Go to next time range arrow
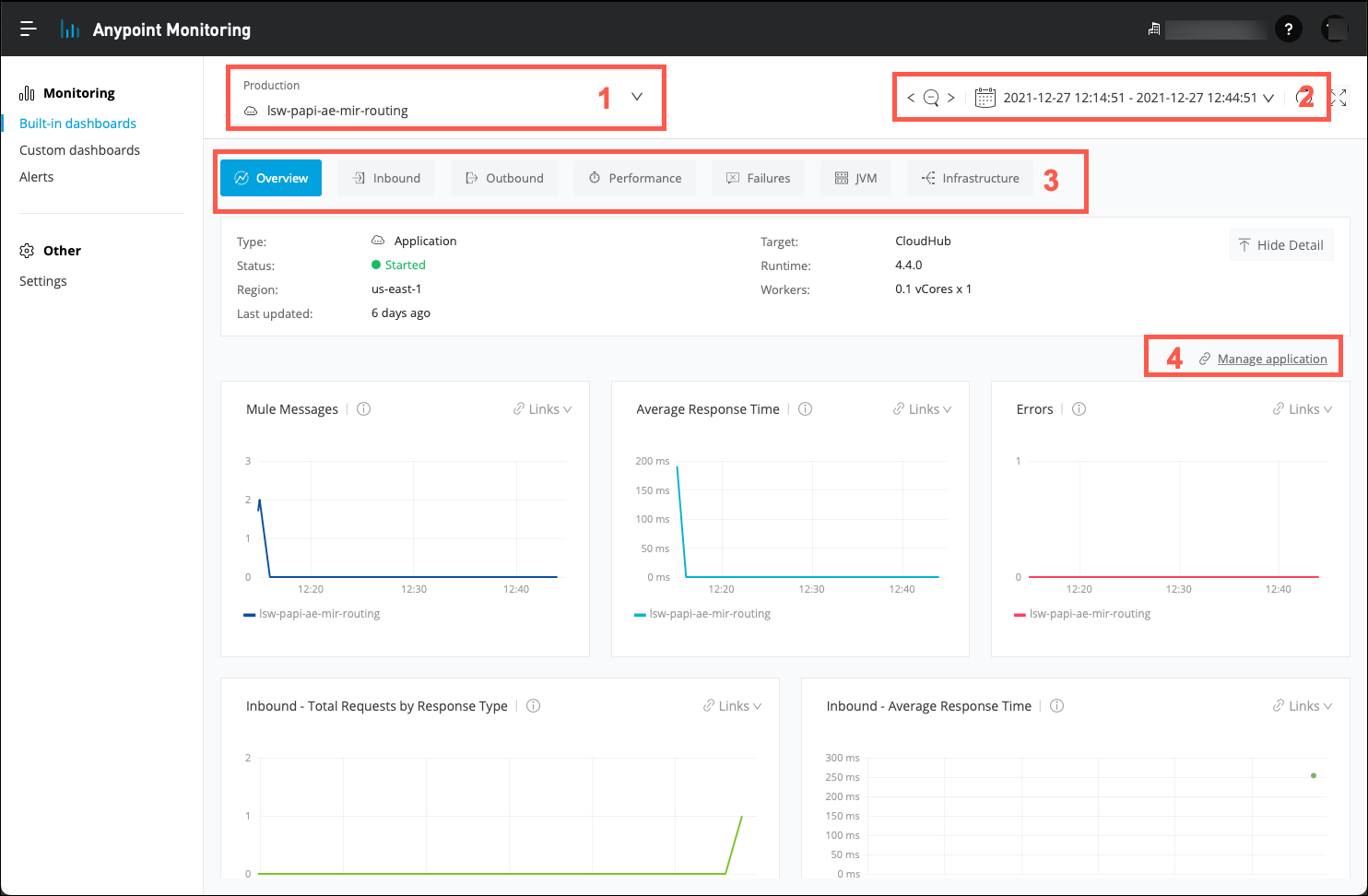The height and width of the screenshot is (896, 1368). (951, 98)
